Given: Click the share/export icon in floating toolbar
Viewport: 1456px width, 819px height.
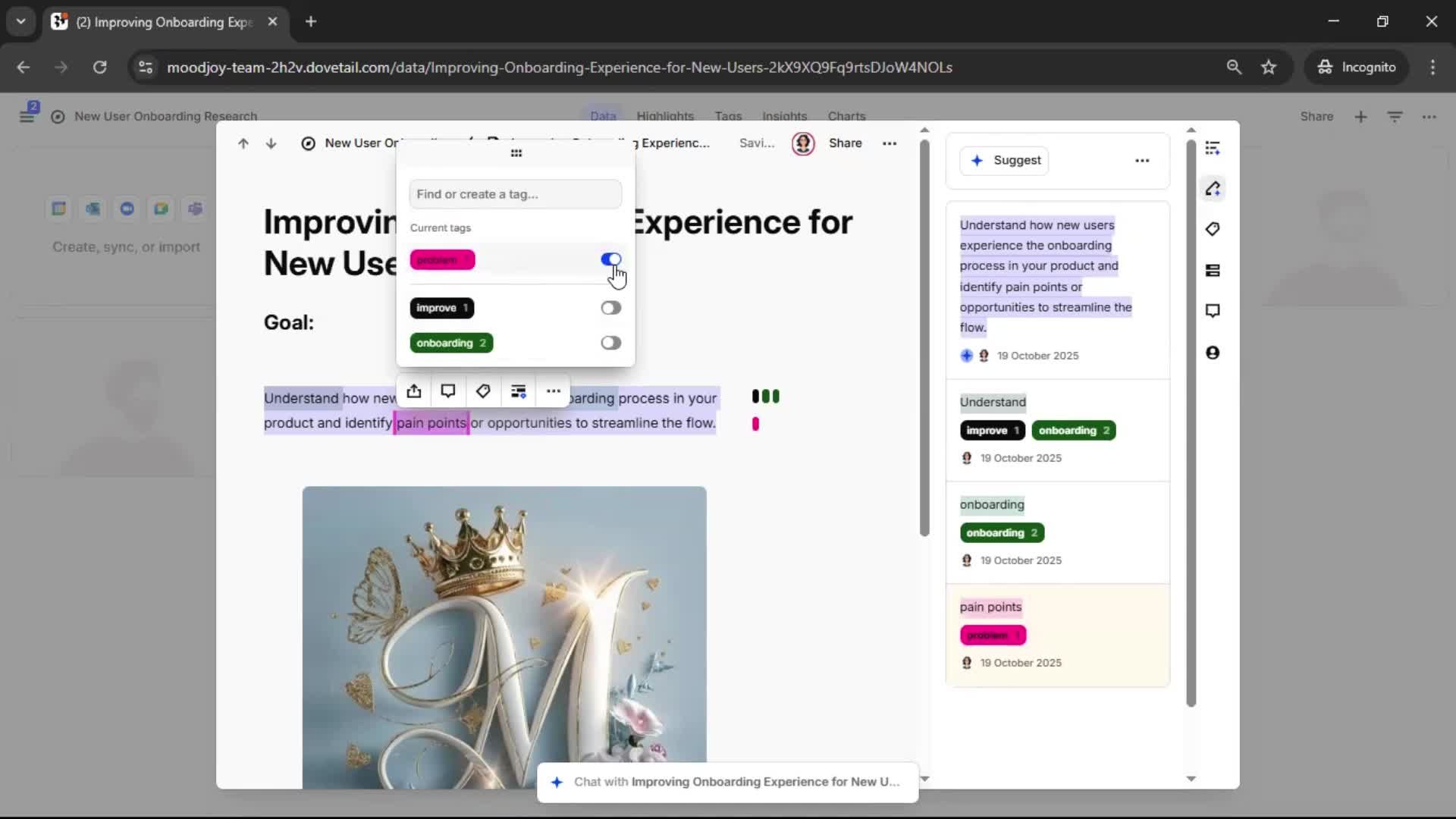Looking at the screenshot, I should point(413,391).
